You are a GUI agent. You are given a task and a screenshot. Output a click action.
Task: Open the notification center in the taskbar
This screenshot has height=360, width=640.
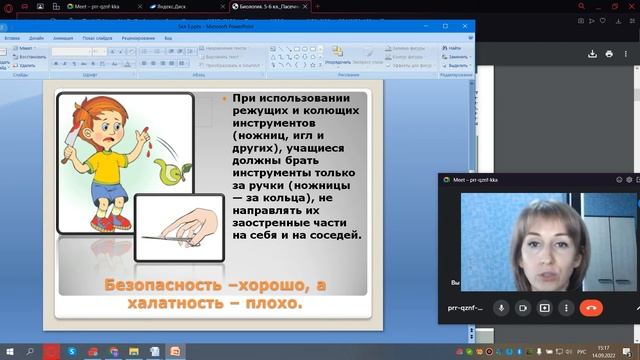pos(627,351)
